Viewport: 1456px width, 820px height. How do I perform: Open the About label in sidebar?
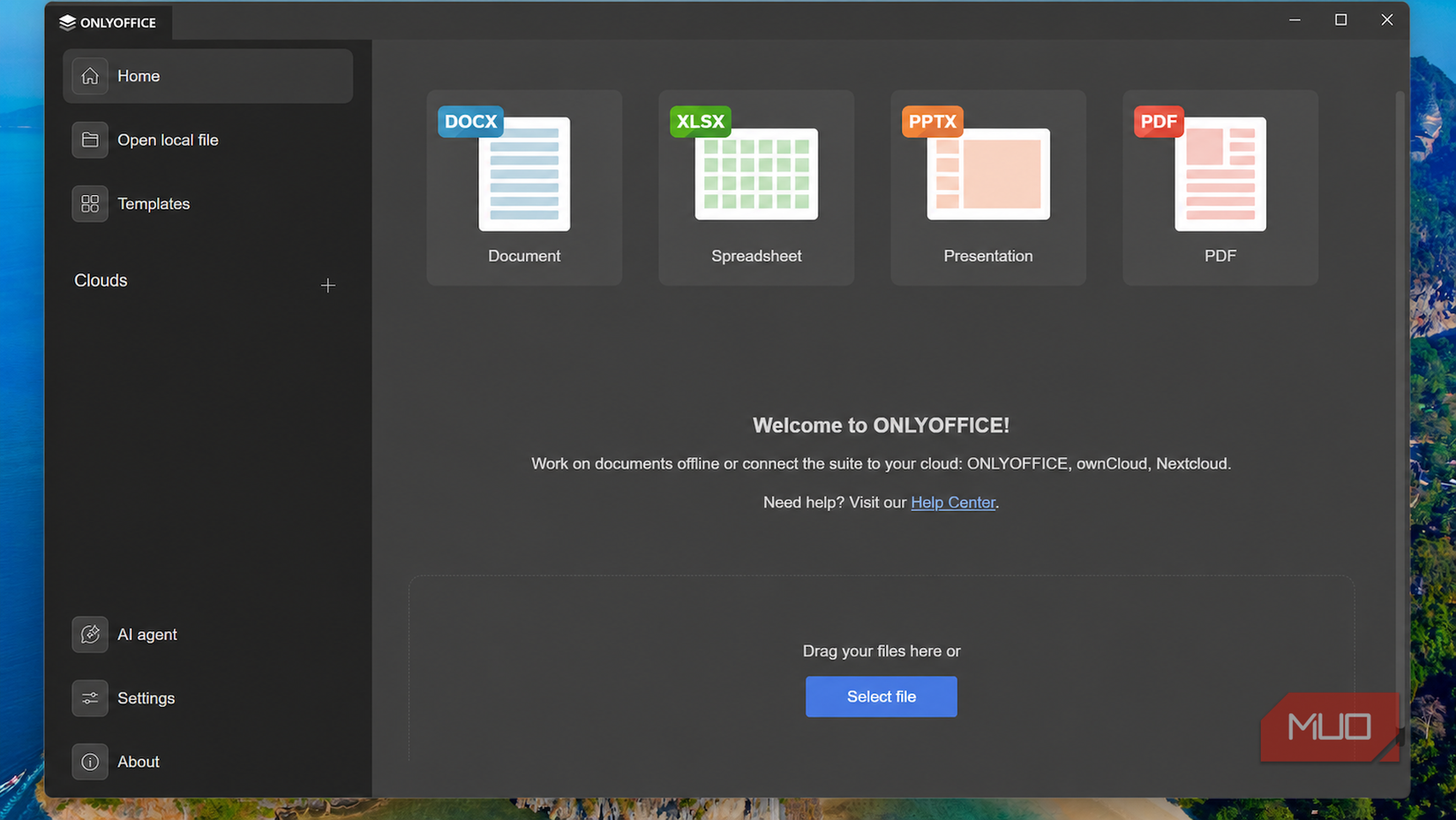[139, 762]
